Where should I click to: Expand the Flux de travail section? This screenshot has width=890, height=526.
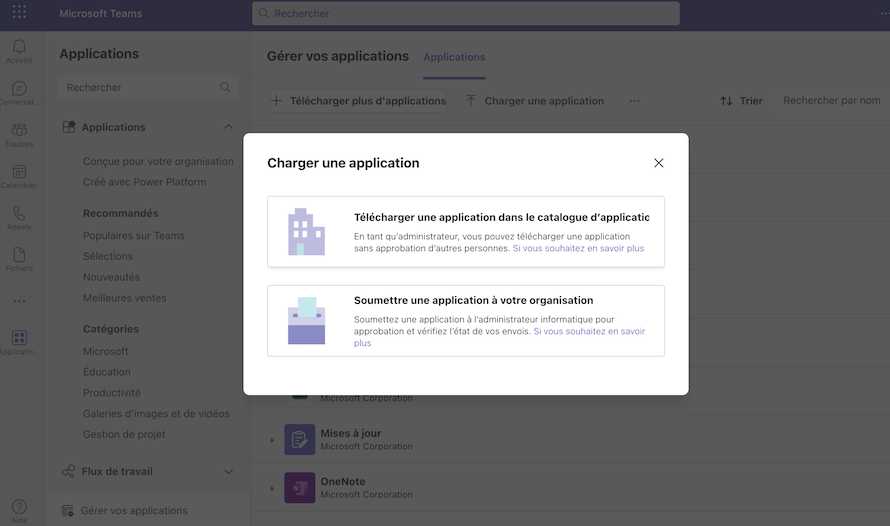(228, 472)
